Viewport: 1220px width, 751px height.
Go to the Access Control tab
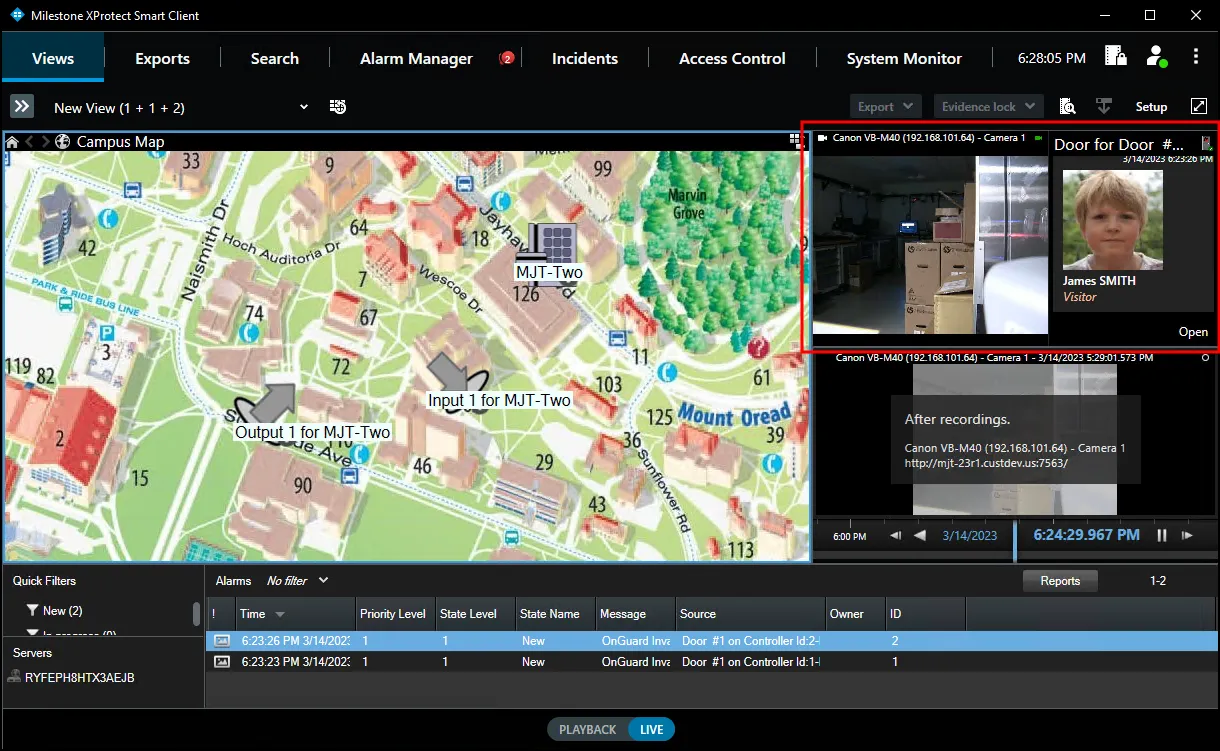[732, 58]
